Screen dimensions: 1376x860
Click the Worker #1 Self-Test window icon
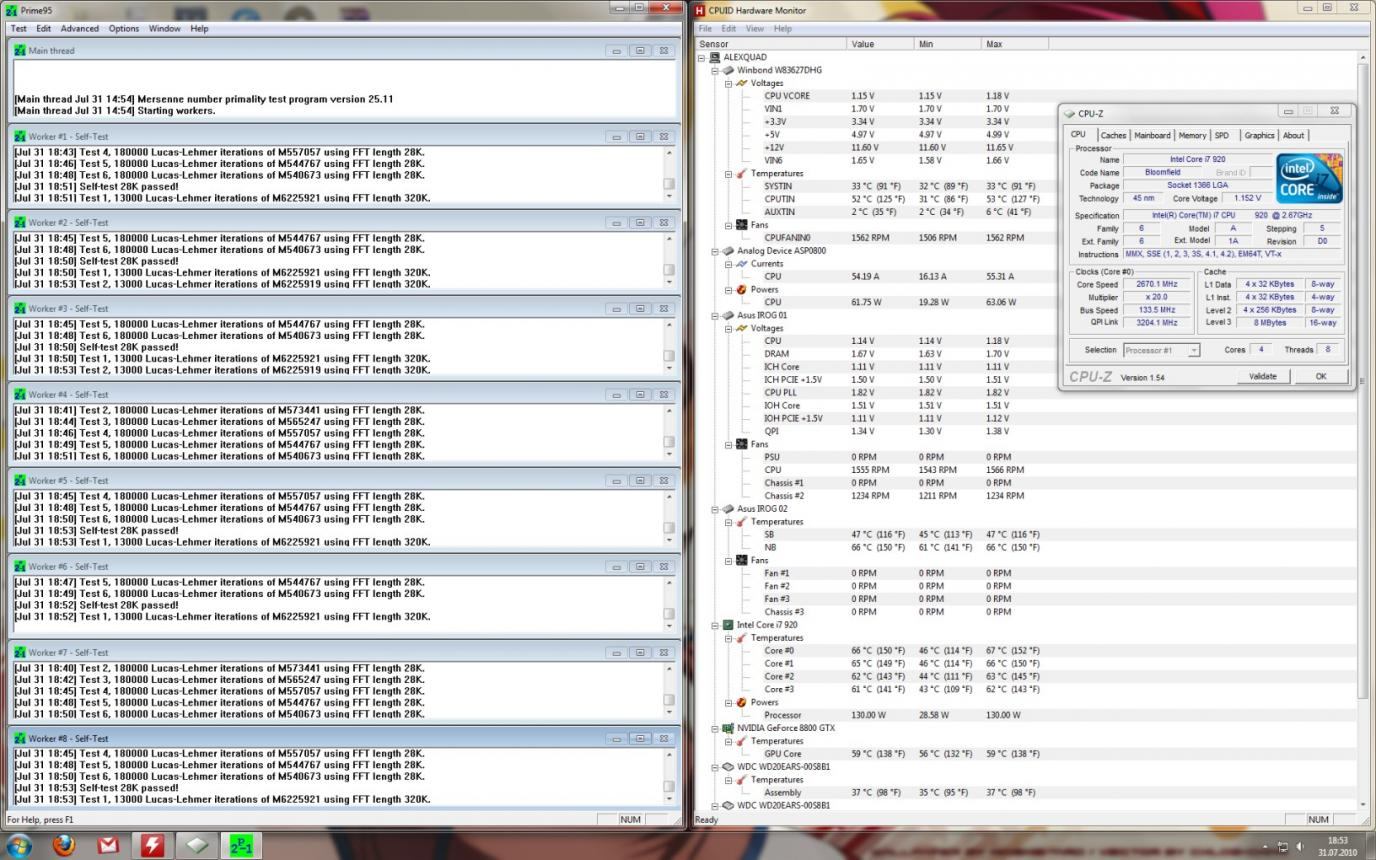(x=20, y=136)
